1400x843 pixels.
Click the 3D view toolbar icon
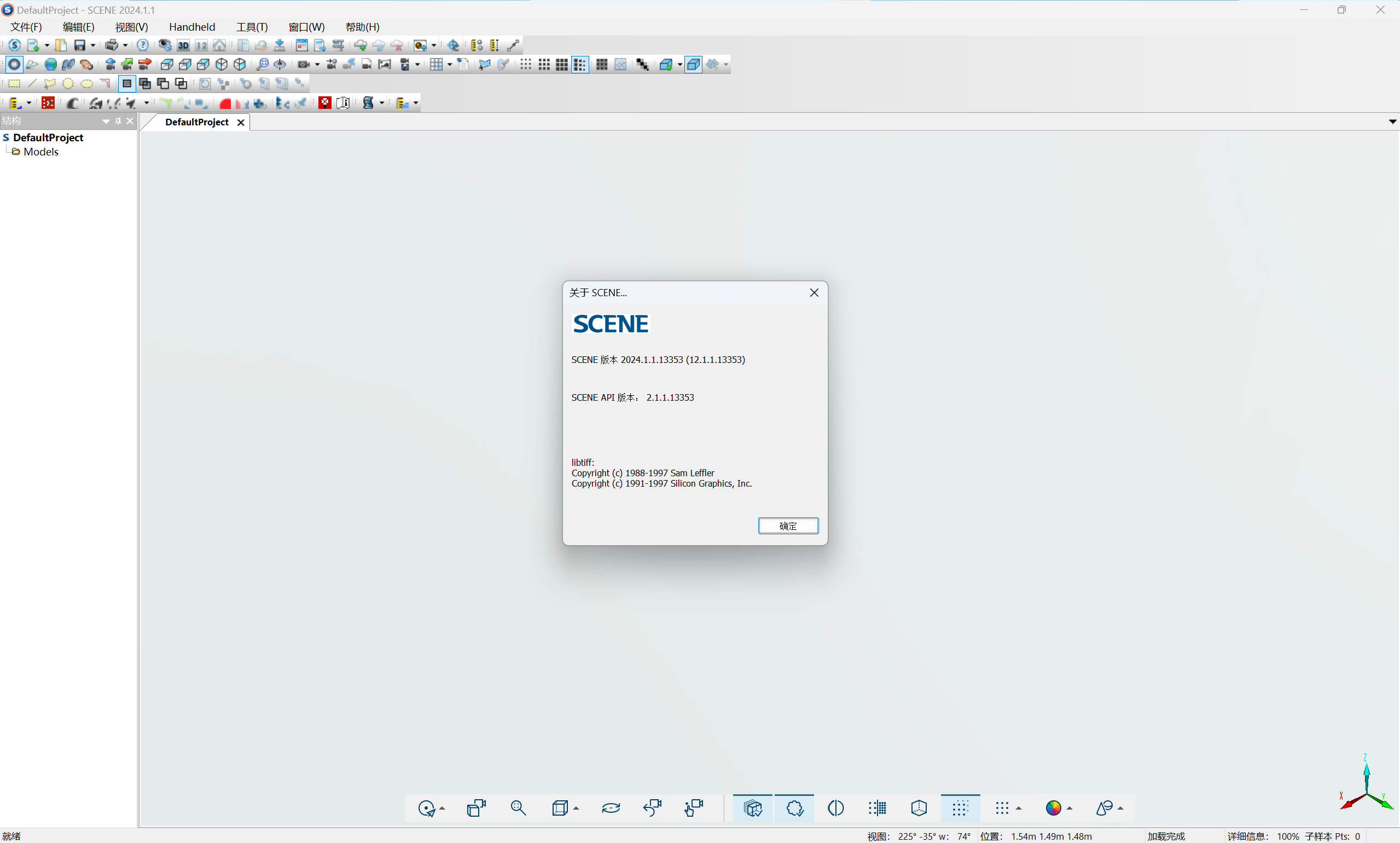tap(183, 45)
